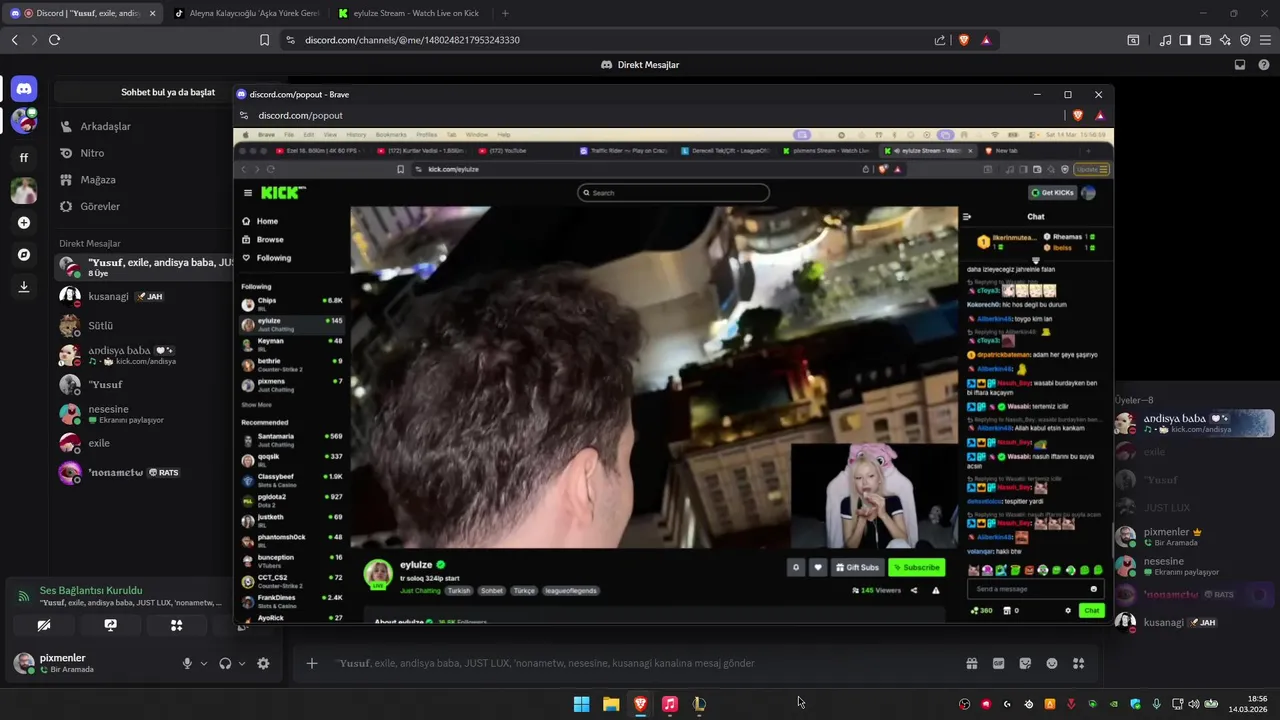Click the share icon in main address bar
Viewport: 1280px width, 720px height.
940,40
